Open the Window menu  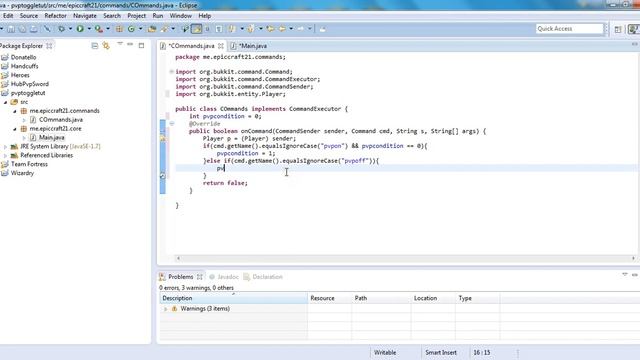pyautogui.click(x=181, y=16)
